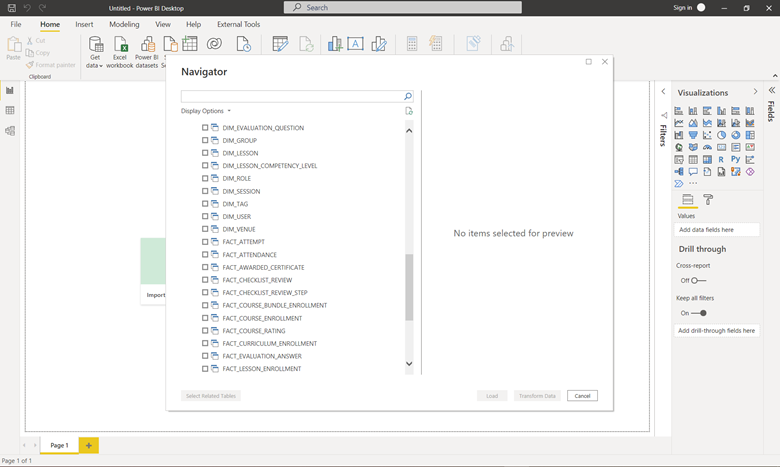Viewport: 780px width, 467px height.
Task: Click the New visual ribbon icon
Action: click(x=335, y=44)
